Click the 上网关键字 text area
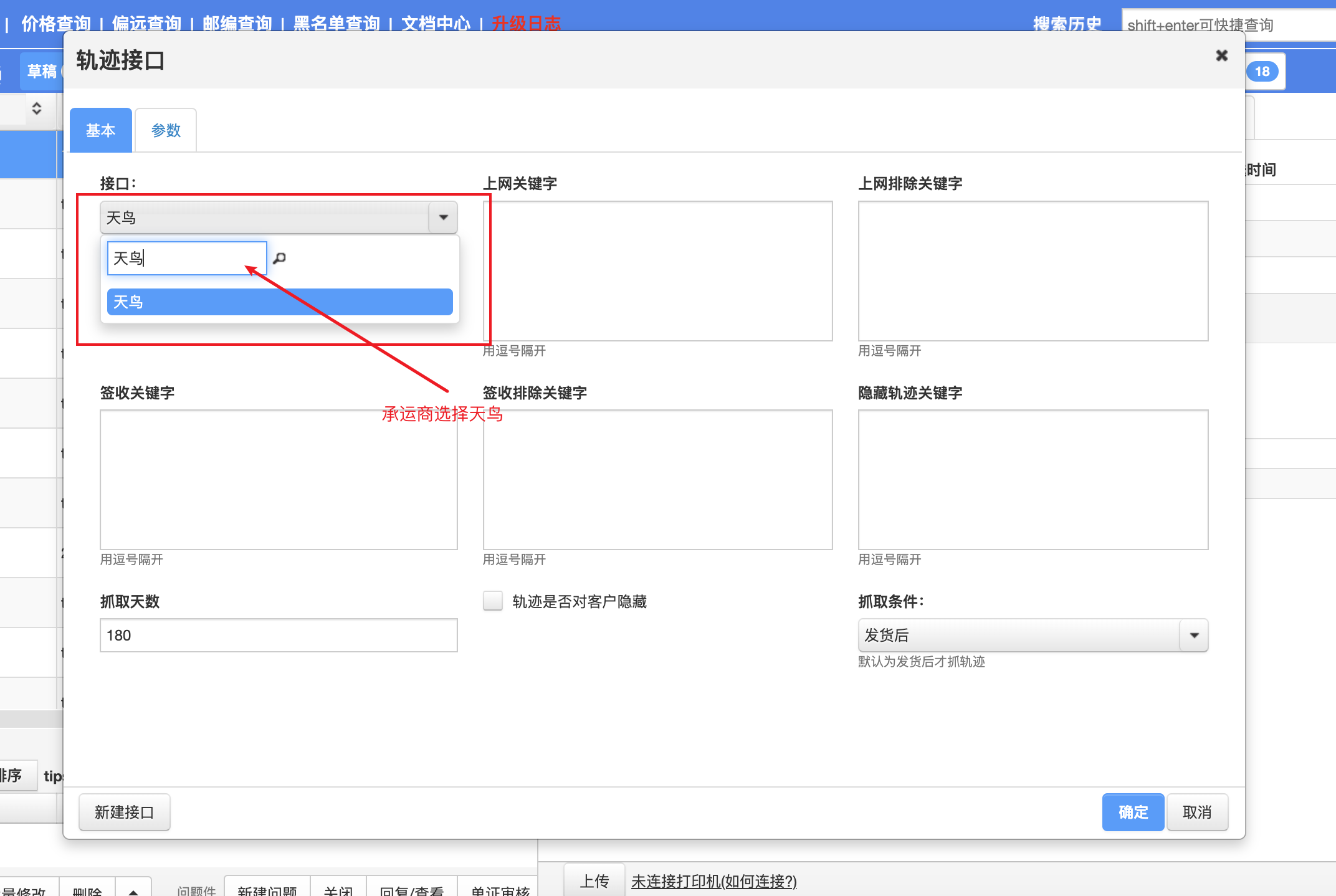The width and height of the screenshot is (1336, 896). point(657,270)
